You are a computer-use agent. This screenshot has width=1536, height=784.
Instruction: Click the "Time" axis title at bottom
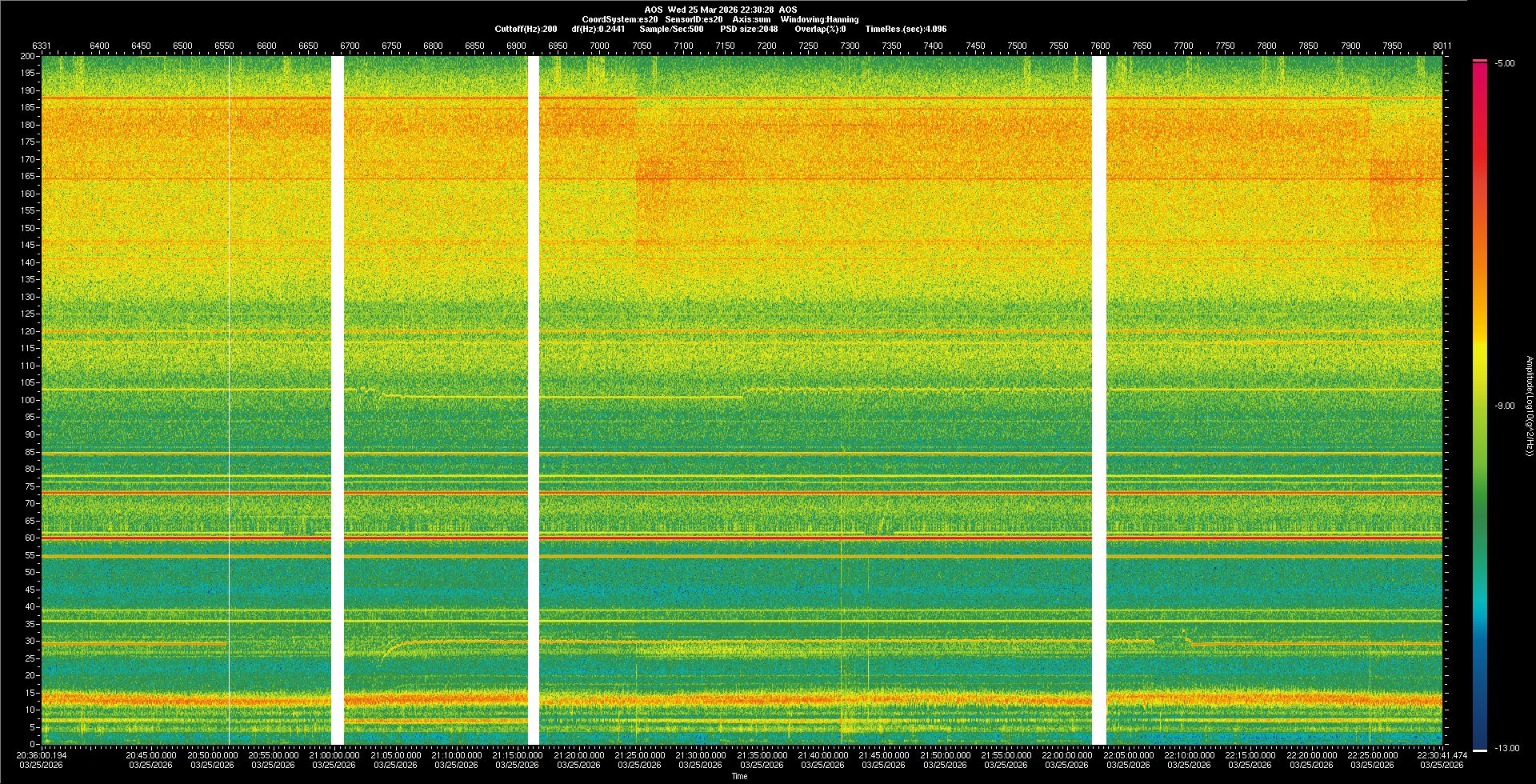click(740, 776)
